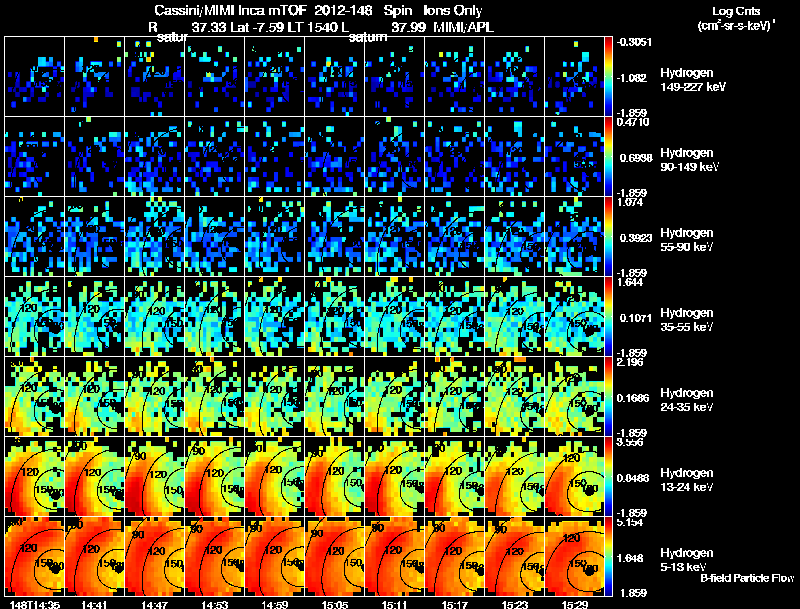Select the 55-90 keV image panel at 14:59
This screenshot has height=609, width=800.
pos(274,237)
